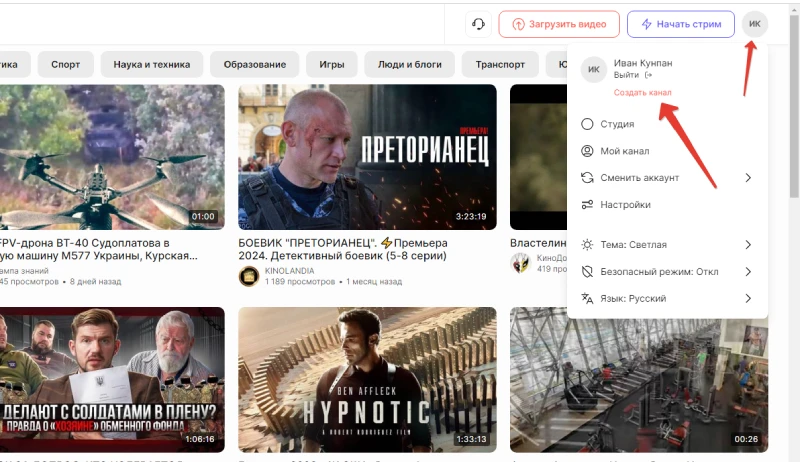This screenshot has height=462, width=800.
Task: Open Настройки in the account menu
Action: click(x=667, y=204)
